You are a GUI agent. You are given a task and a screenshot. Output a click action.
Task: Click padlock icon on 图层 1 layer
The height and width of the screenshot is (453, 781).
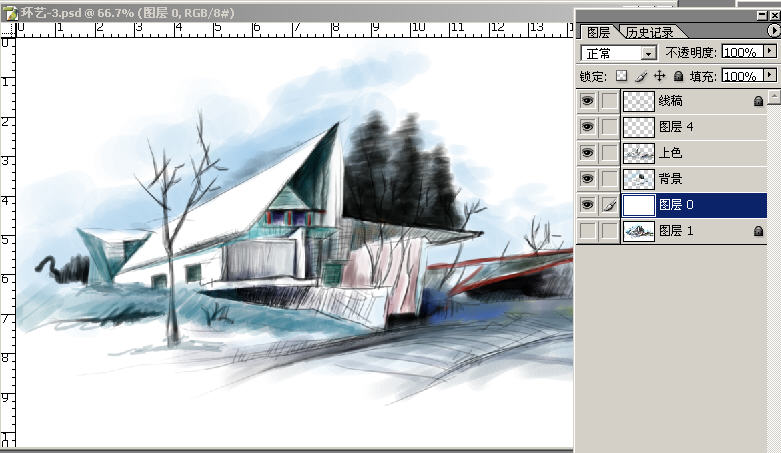pyautogui.click(x=758, y=231)
